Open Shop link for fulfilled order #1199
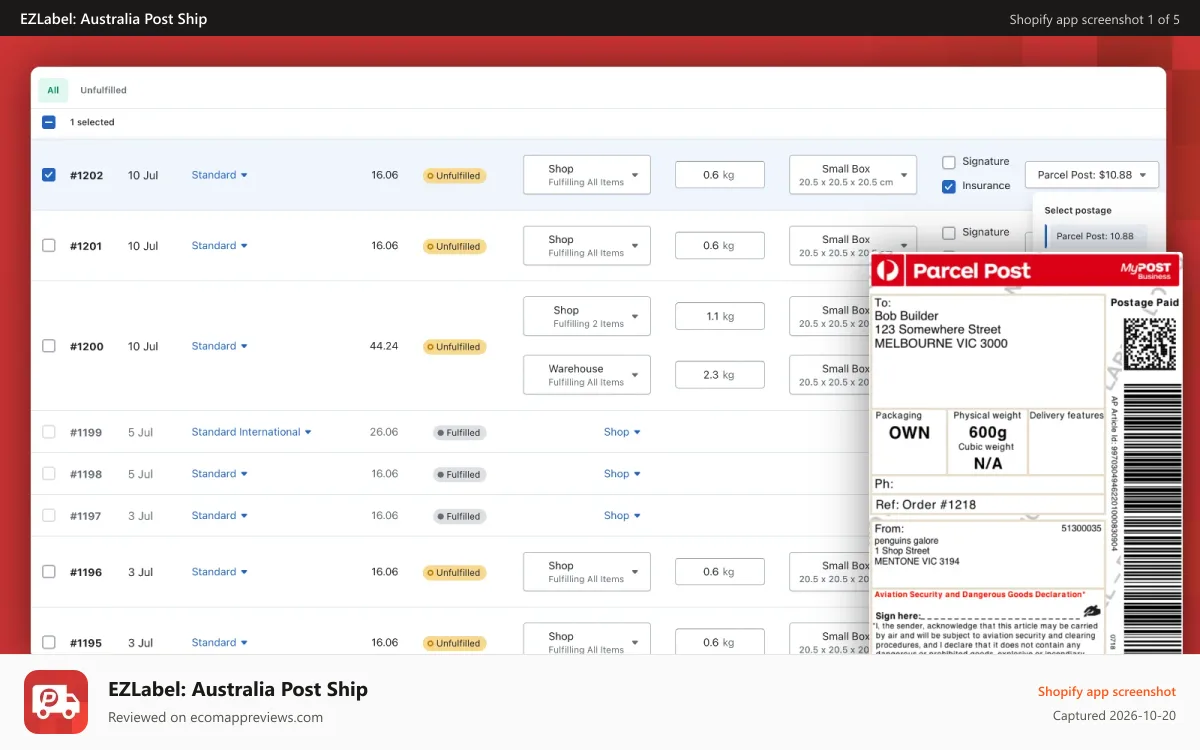1200x750 pixels. click(x=622, y=432)
